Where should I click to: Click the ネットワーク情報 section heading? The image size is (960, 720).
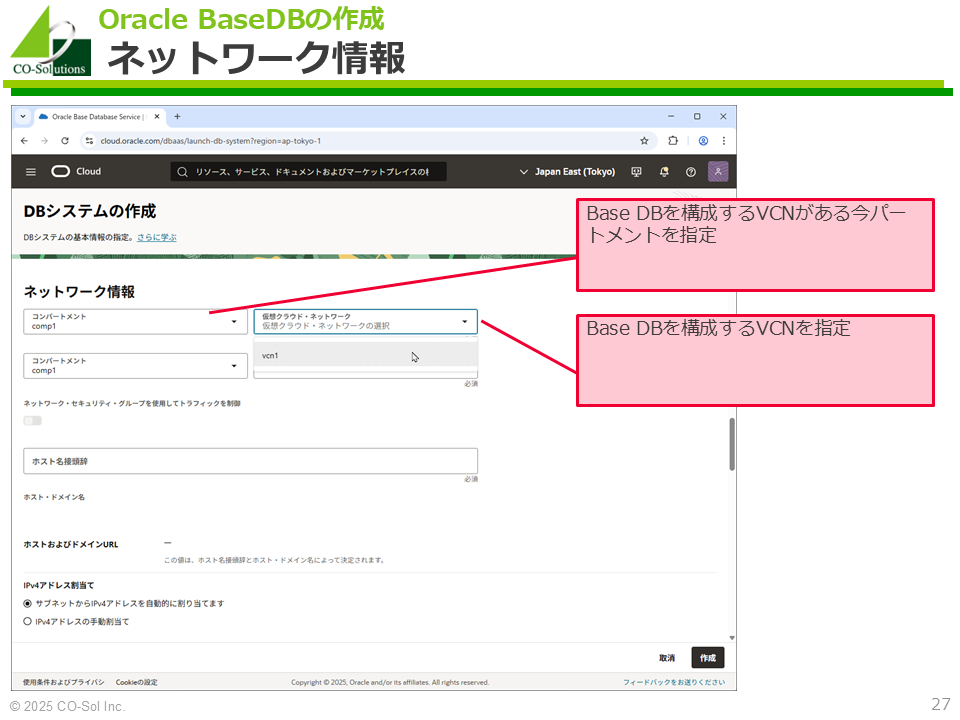[79, 292]
